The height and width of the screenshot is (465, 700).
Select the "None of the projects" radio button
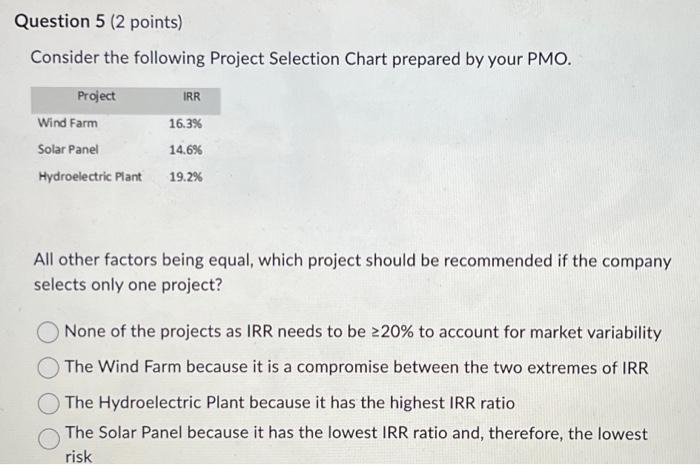point(48,332)
